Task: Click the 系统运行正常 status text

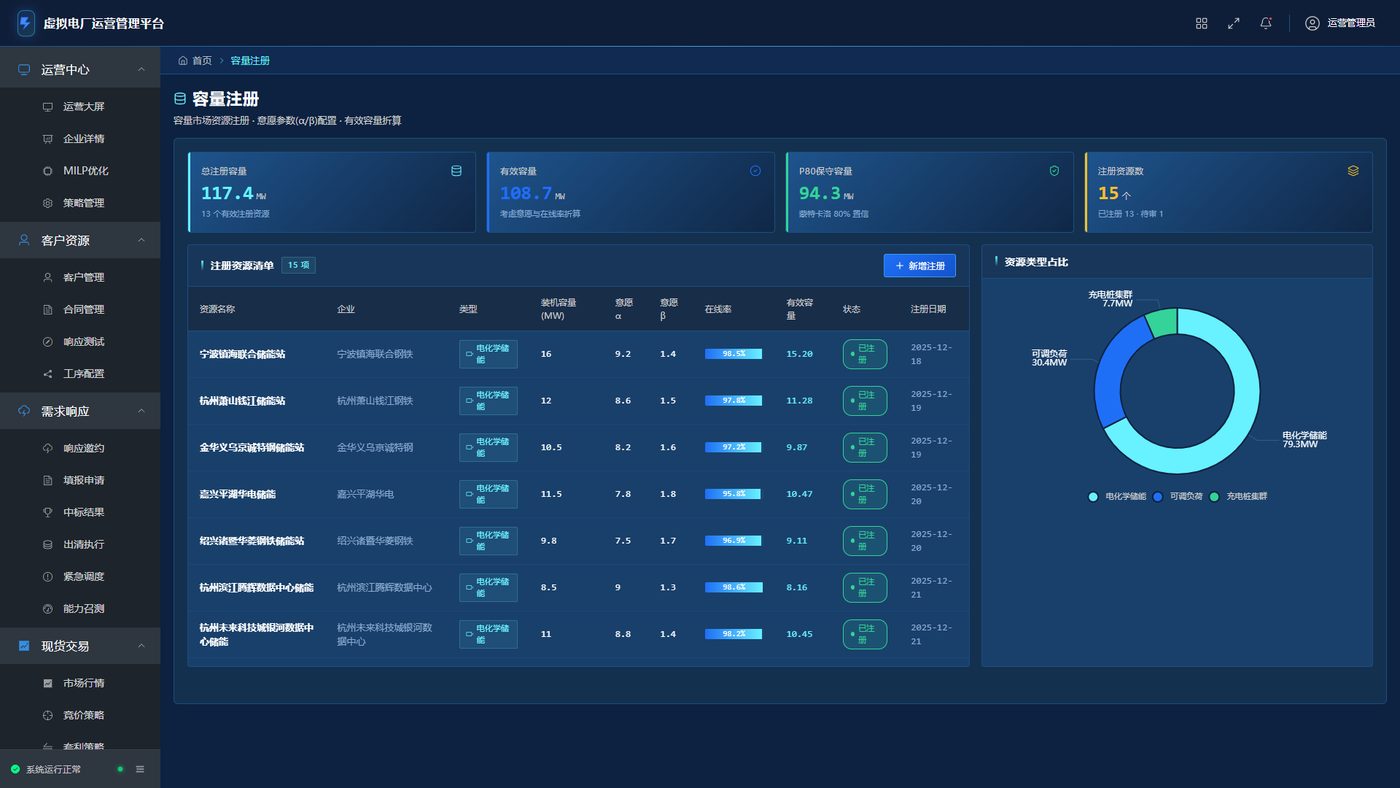Action: (x=53, y=770)
